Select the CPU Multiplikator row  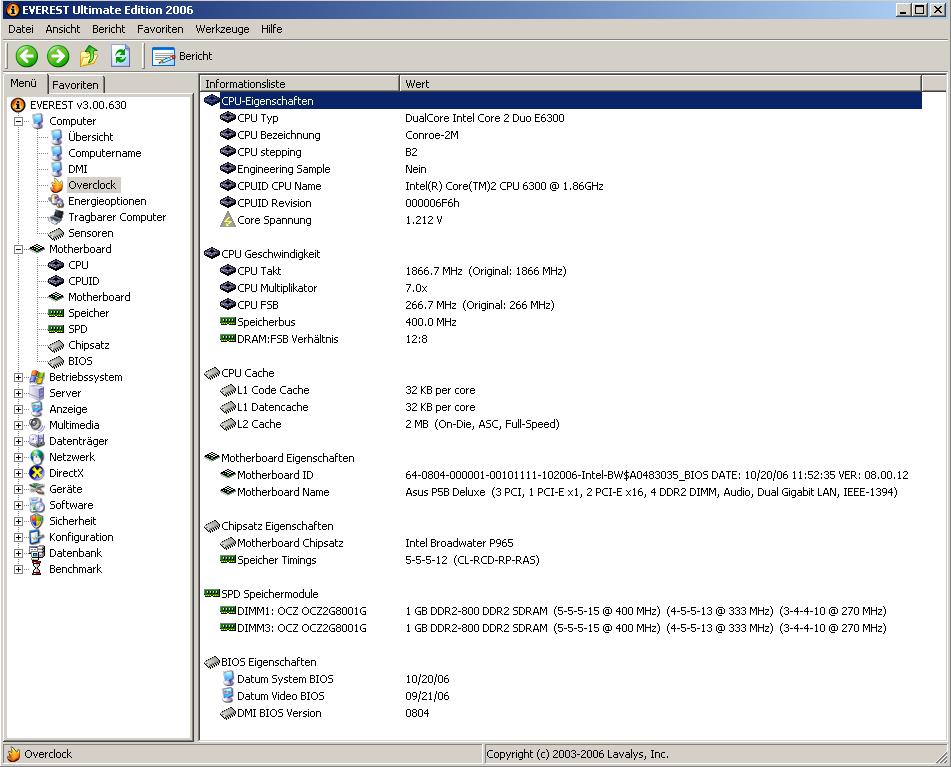pyautogui.click(x=562, y=288)
